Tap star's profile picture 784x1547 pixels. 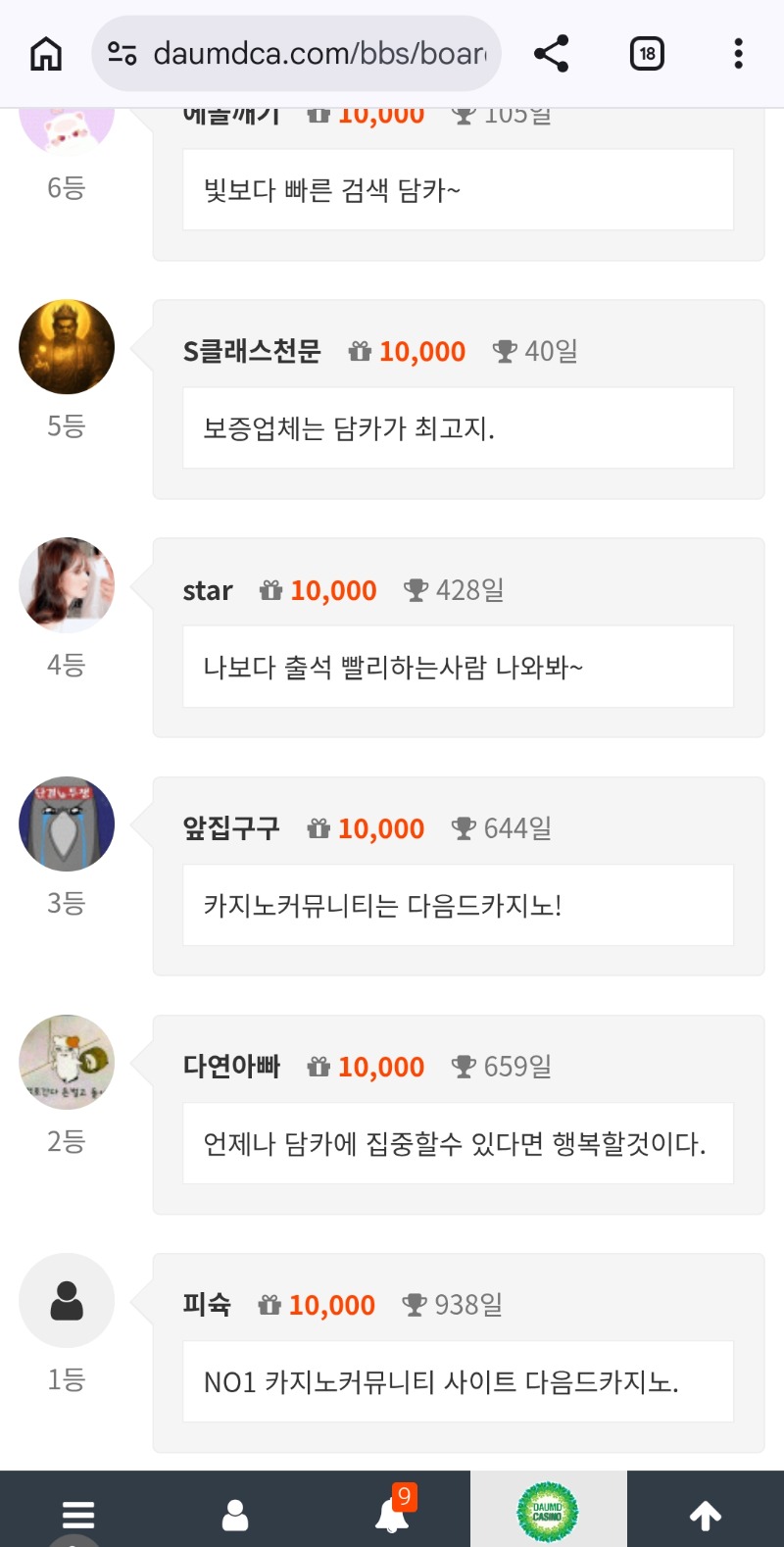(67, 585)
